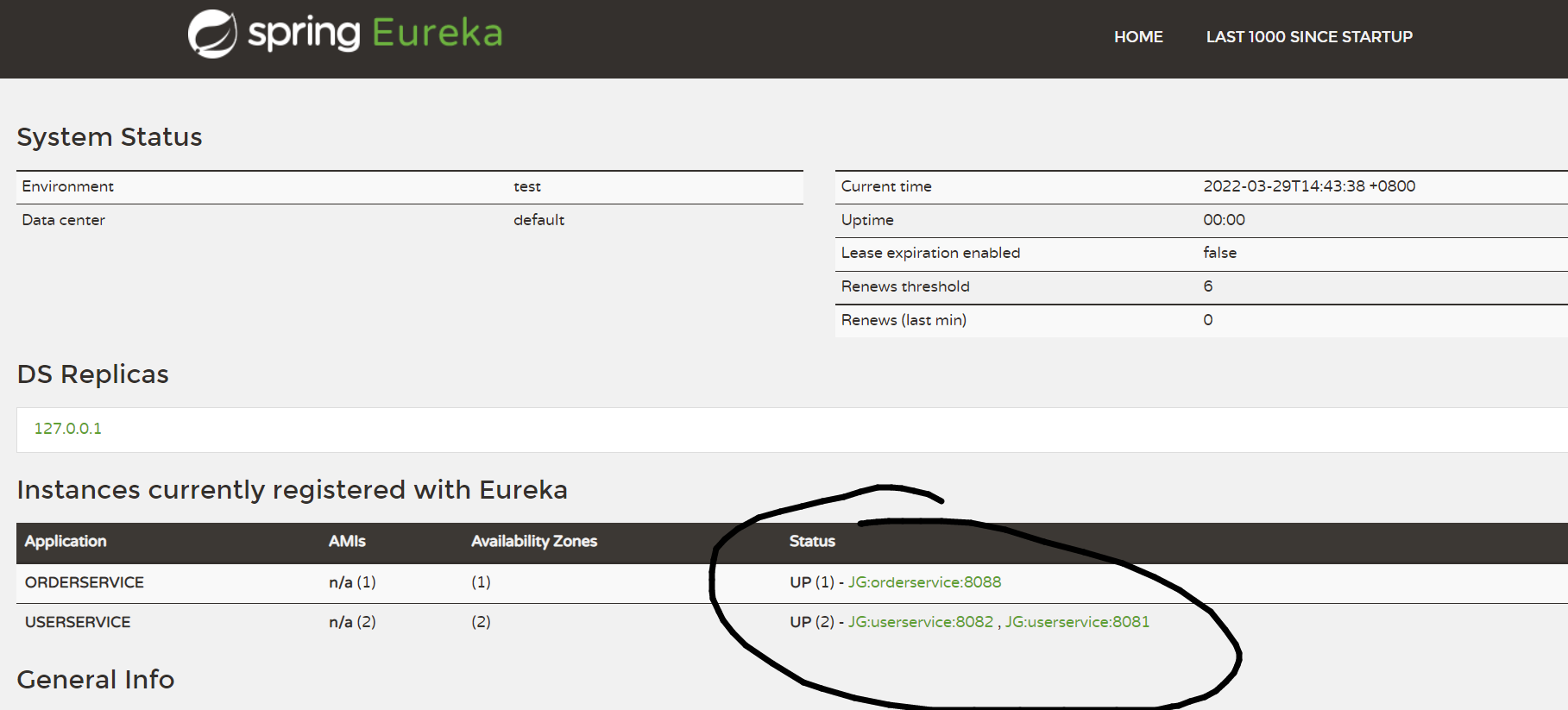Click the Availability Zones column header
Screen dimensions: 1568x710
[x=534, y=541]
